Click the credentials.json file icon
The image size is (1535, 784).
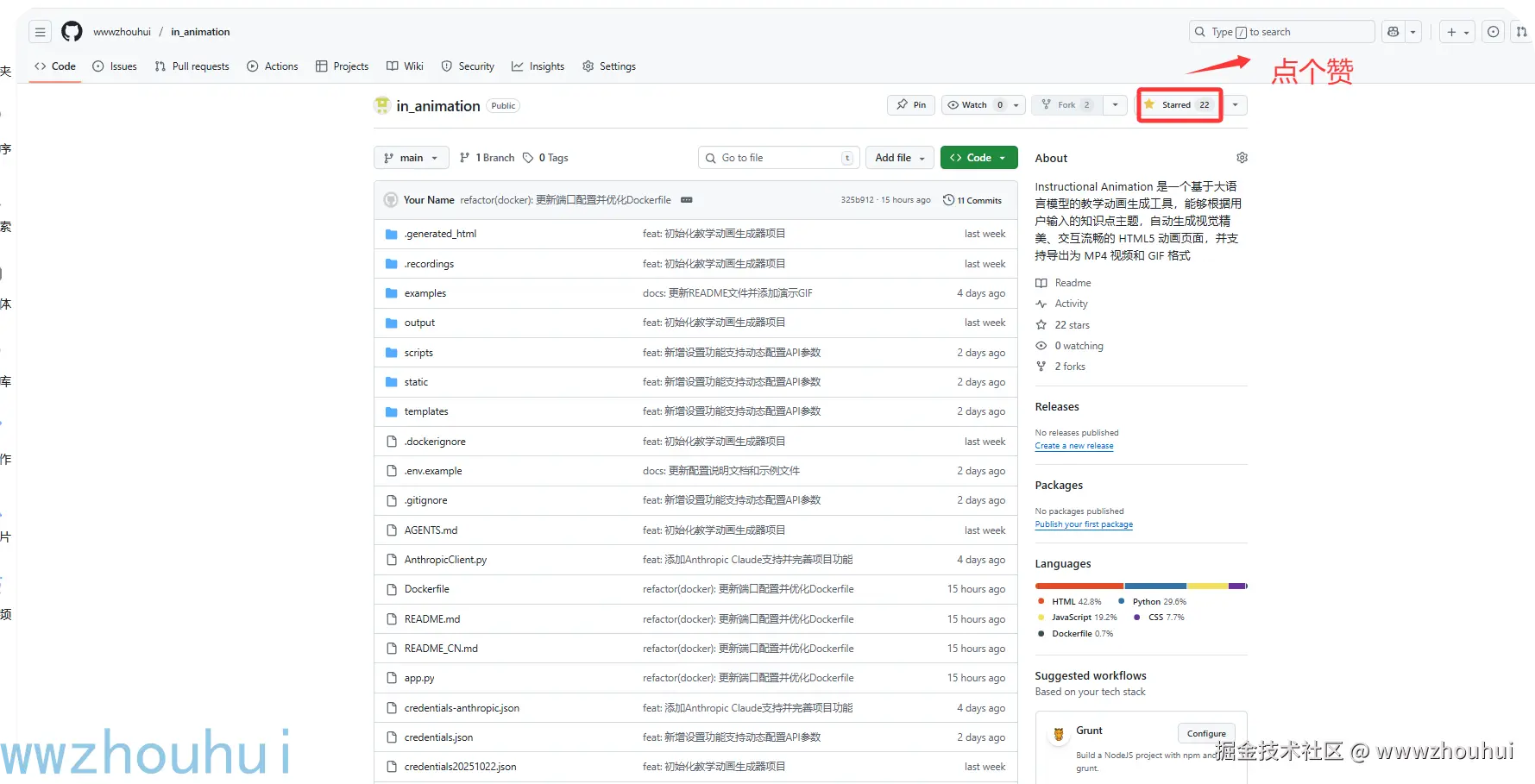392,737
